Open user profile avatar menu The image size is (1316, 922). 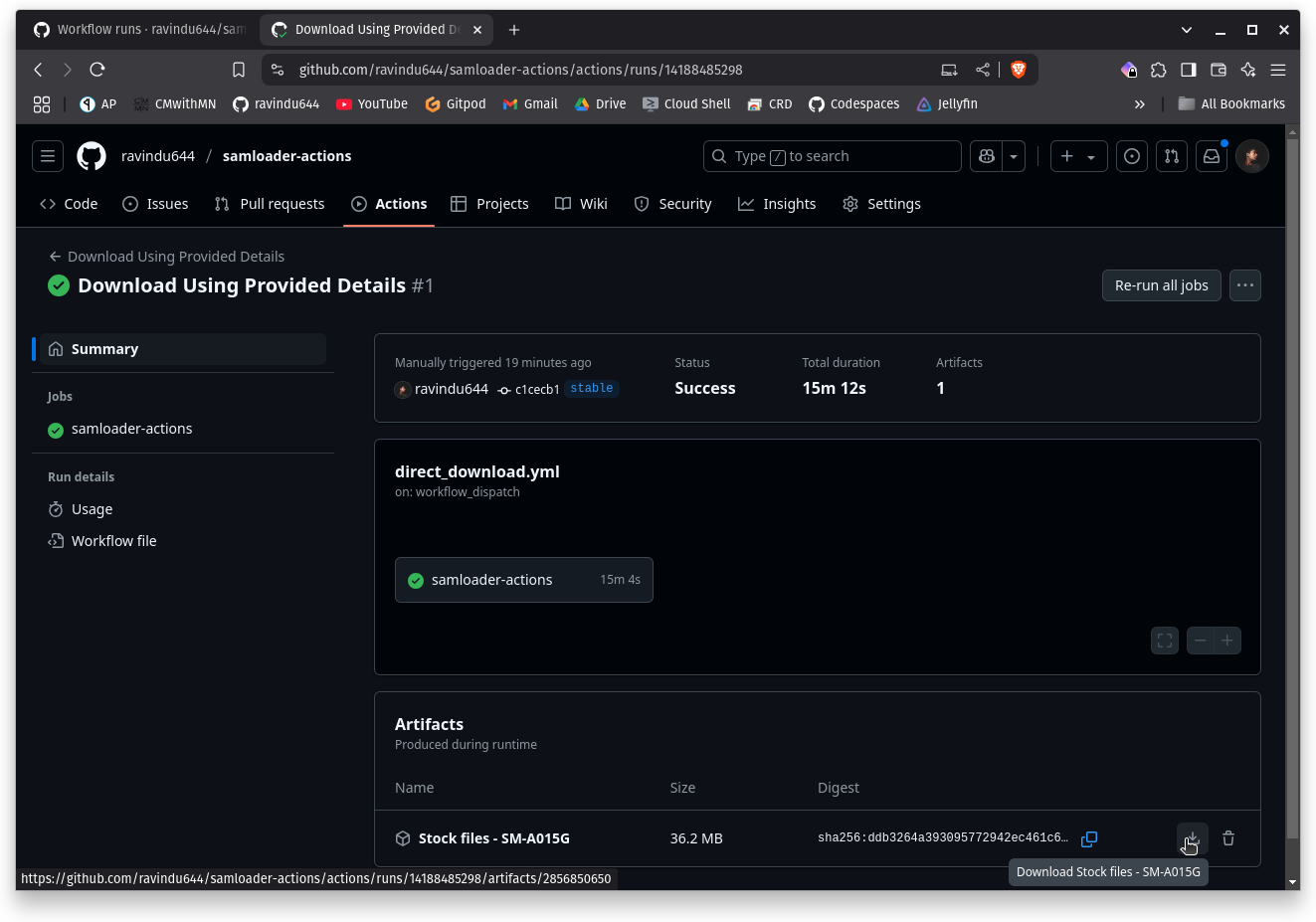[x=1252, y=156]
